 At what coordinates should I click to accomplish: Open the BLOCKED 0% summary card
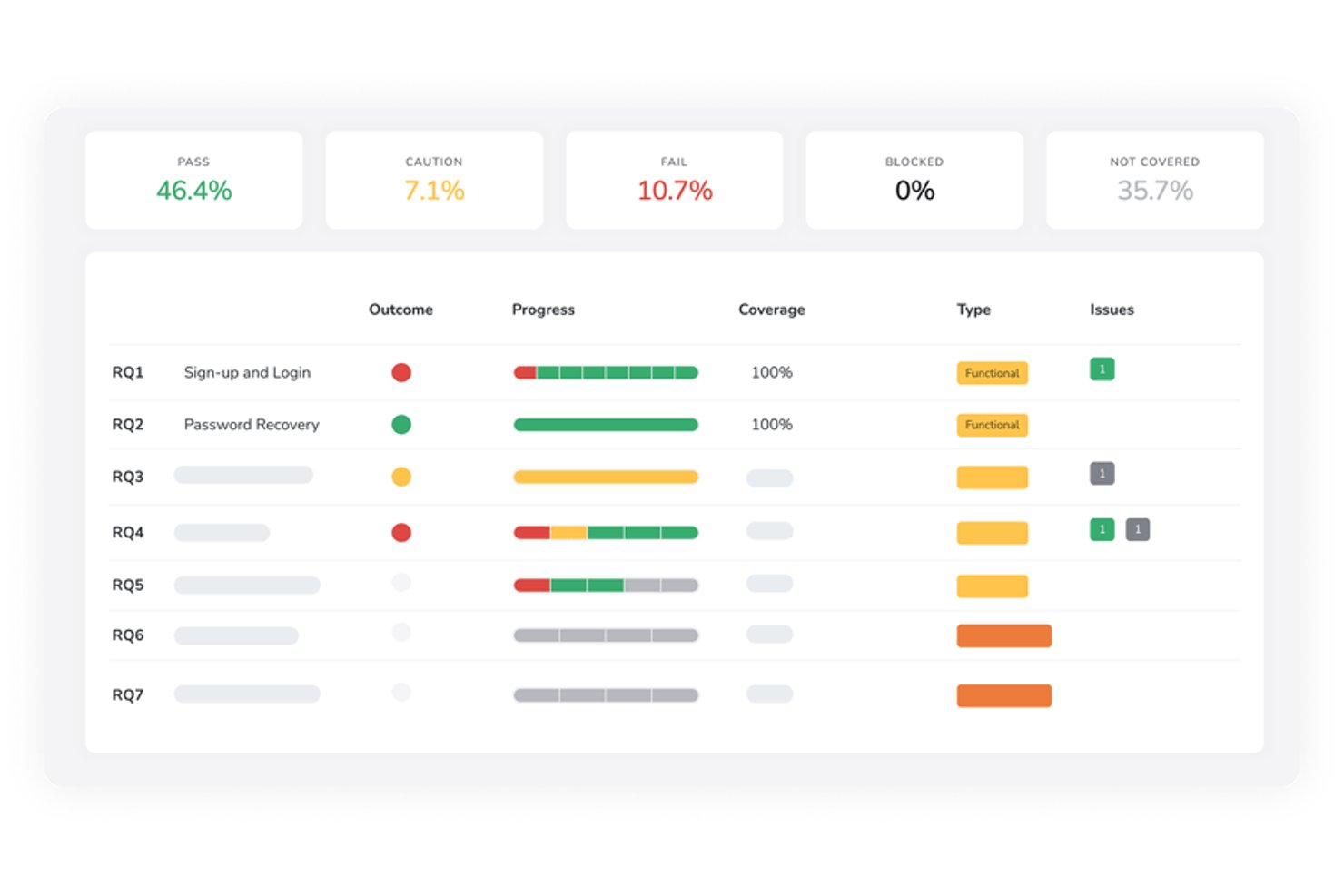pos(914,180)
